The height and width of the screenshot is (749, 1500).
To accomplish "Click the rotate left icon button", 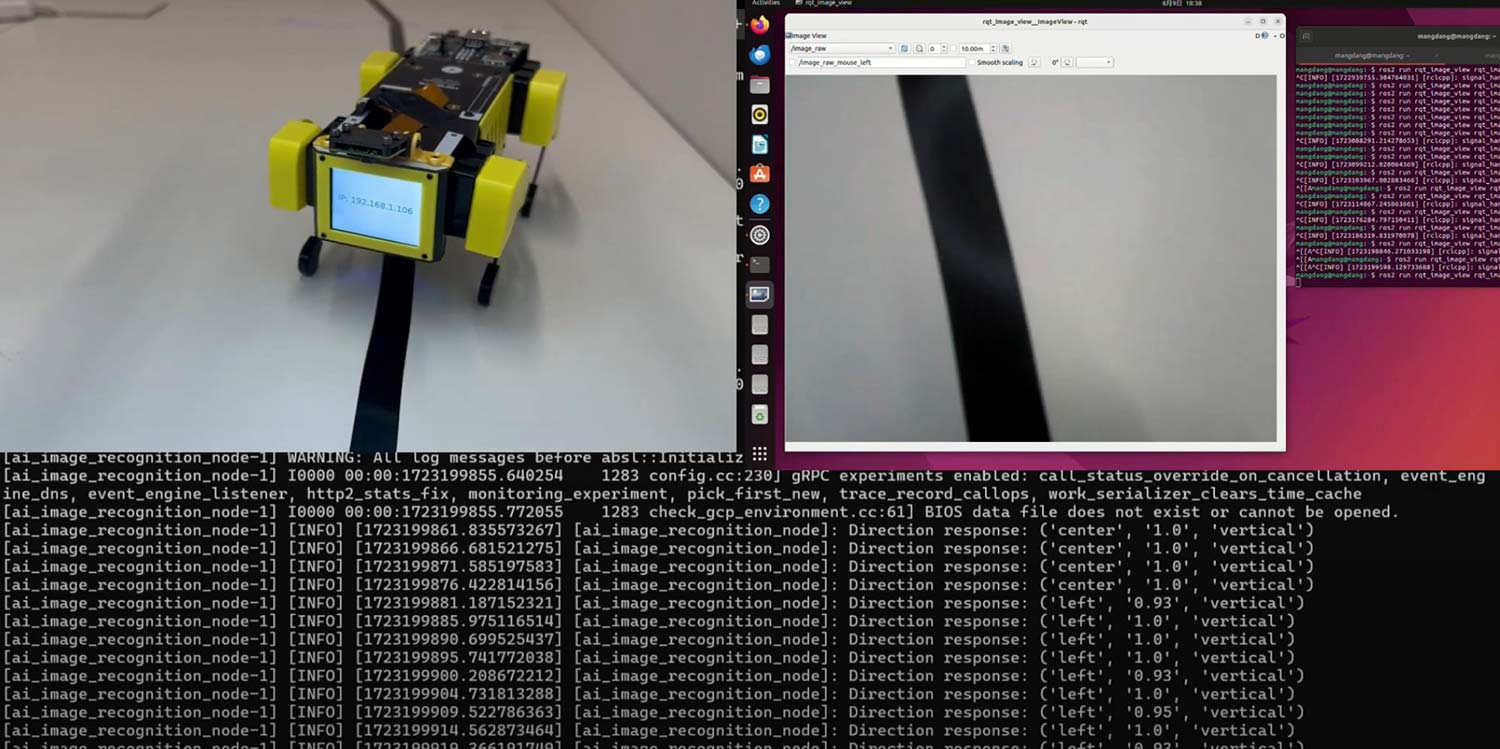I will [1034, 62].
